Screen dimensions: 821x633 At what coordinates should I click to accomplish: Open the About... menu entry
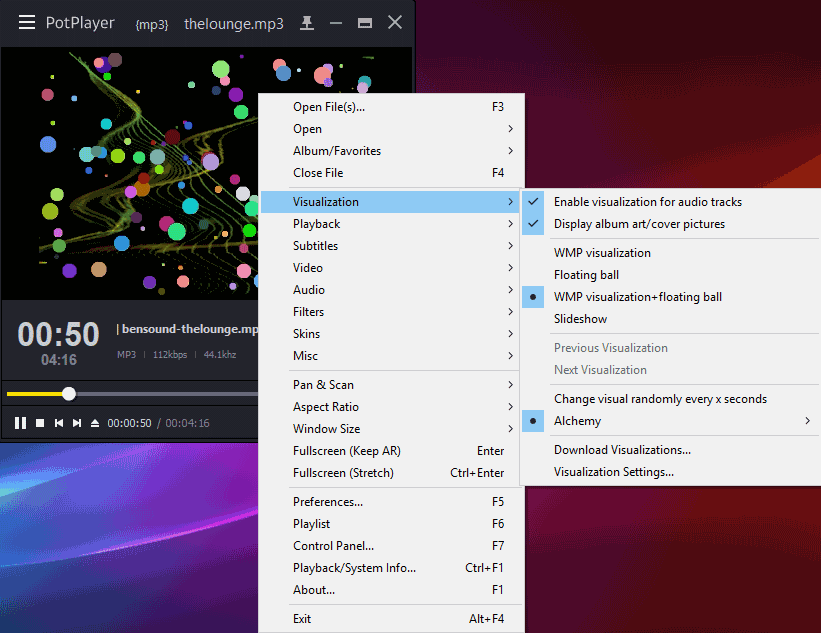pyautogui.click(x=390, y=590)
